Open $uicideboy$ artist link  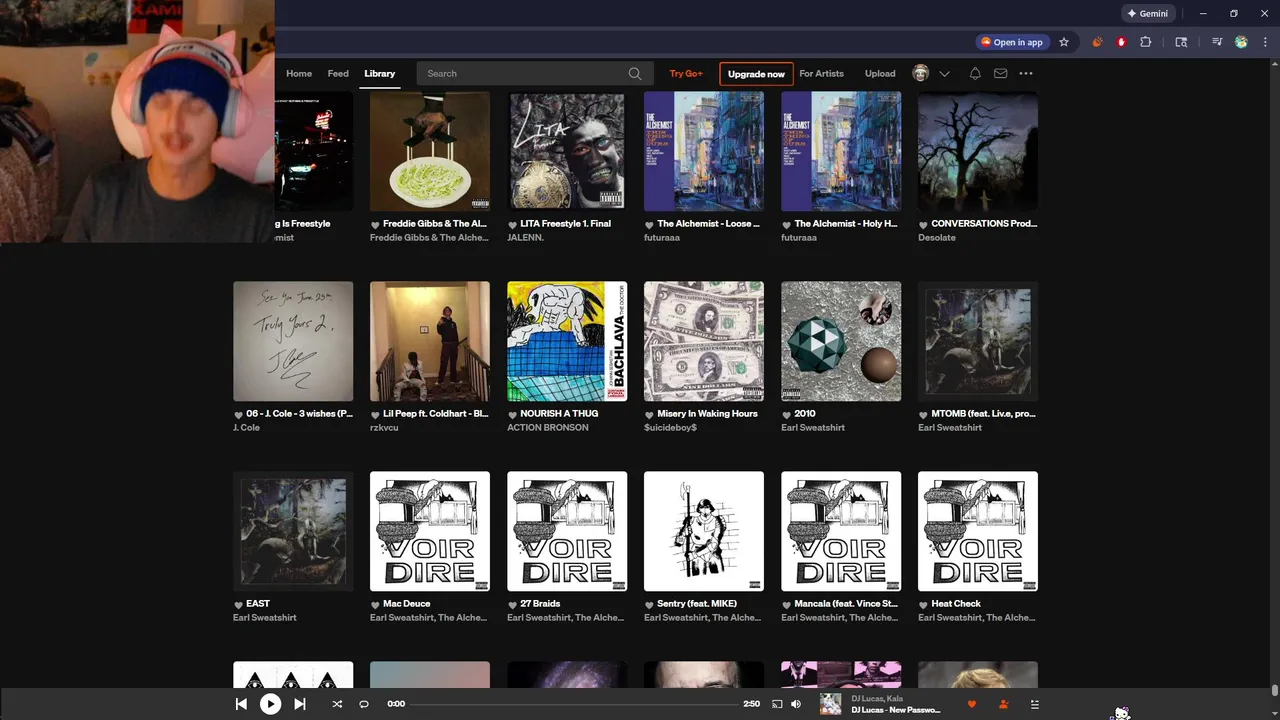click(x=670, y=428)
